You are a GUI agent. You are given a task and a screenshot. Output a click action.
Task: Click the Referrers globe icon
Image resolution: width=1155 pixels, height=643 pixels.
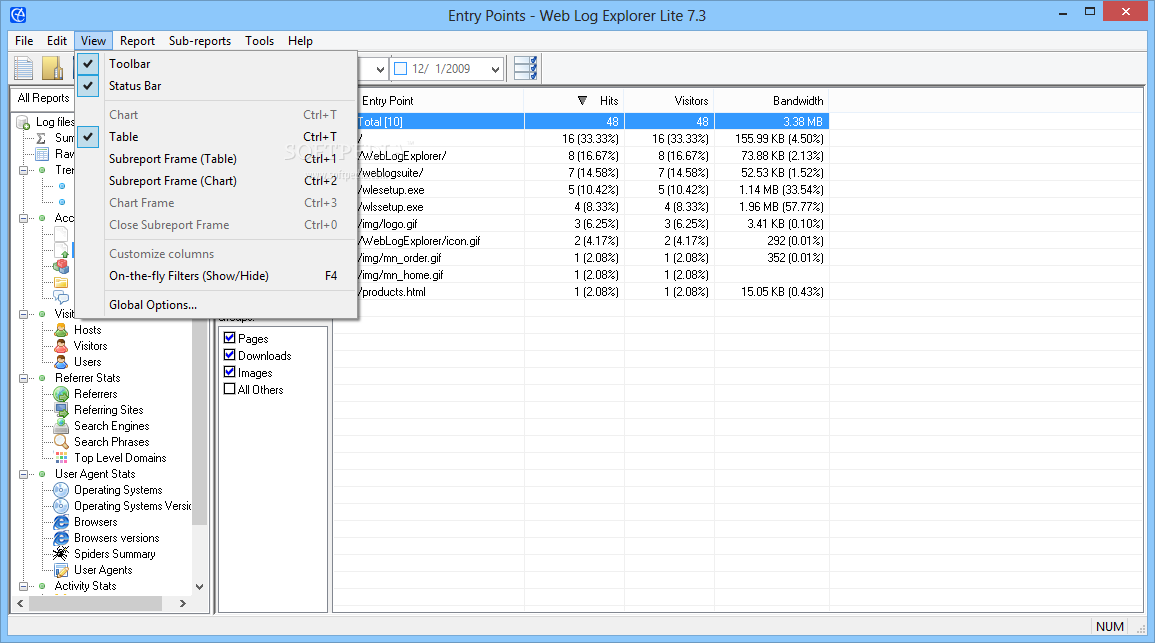[x=61, y=394]
